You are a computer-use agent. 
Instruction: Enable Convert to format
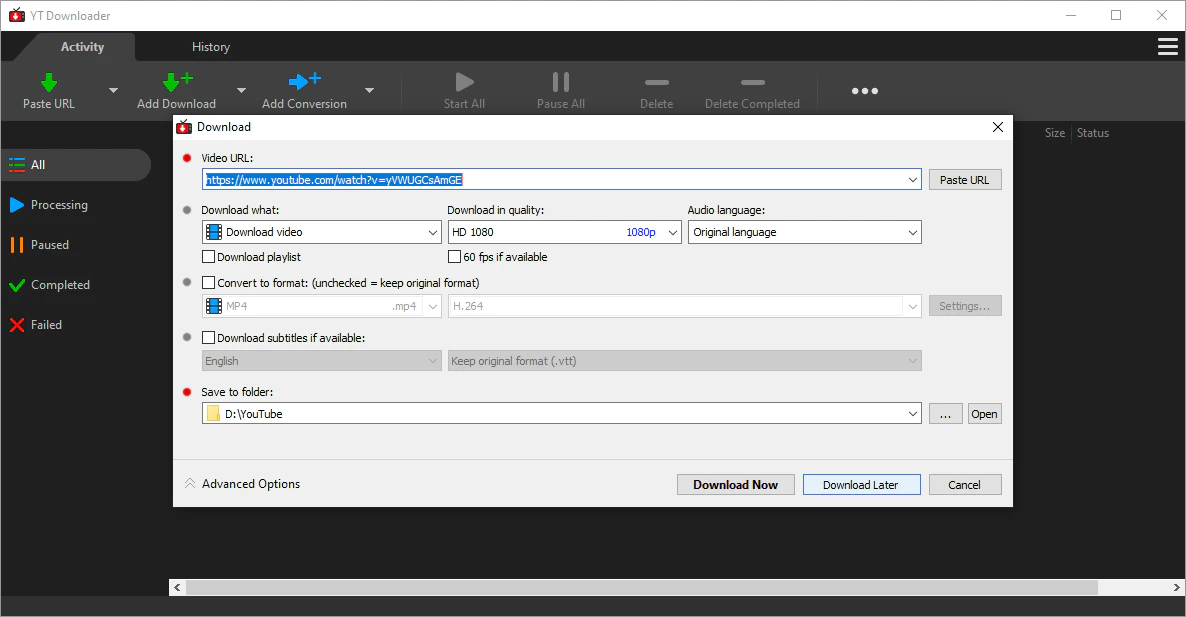click(209, 282)
